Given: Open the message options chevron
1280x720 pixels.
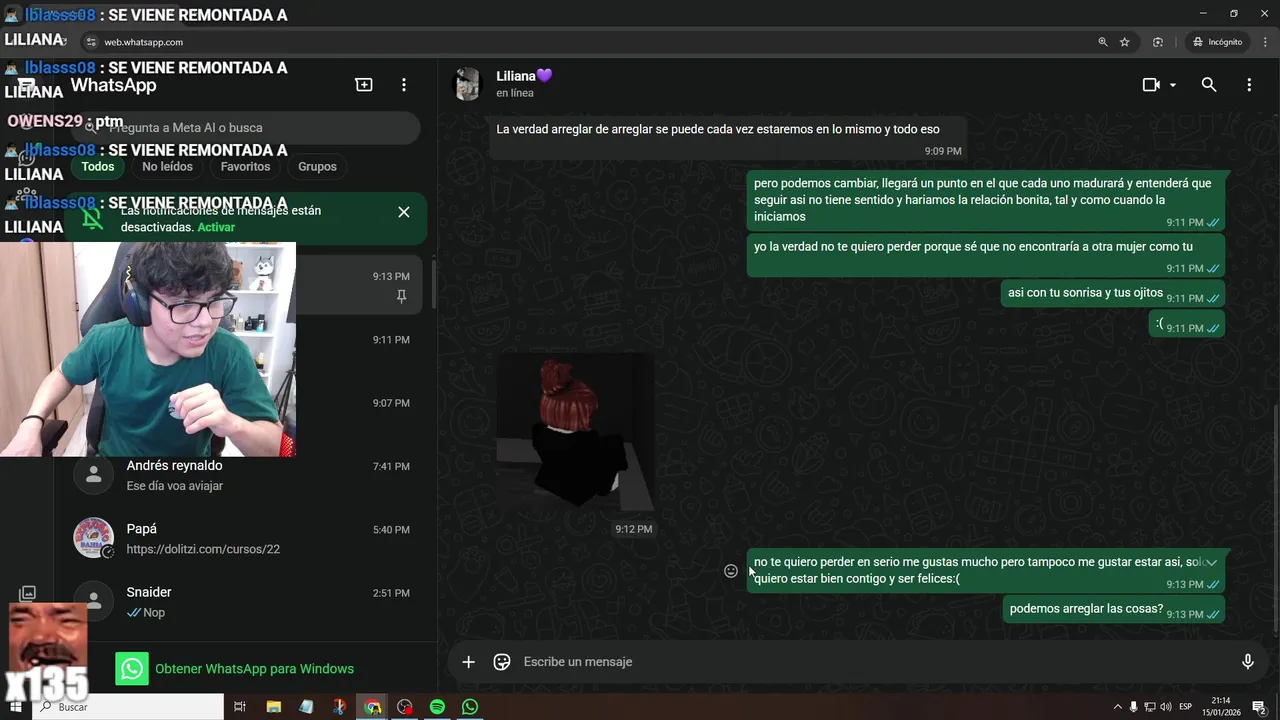Looking at the screenshot, I should [x=1211, y=562].
